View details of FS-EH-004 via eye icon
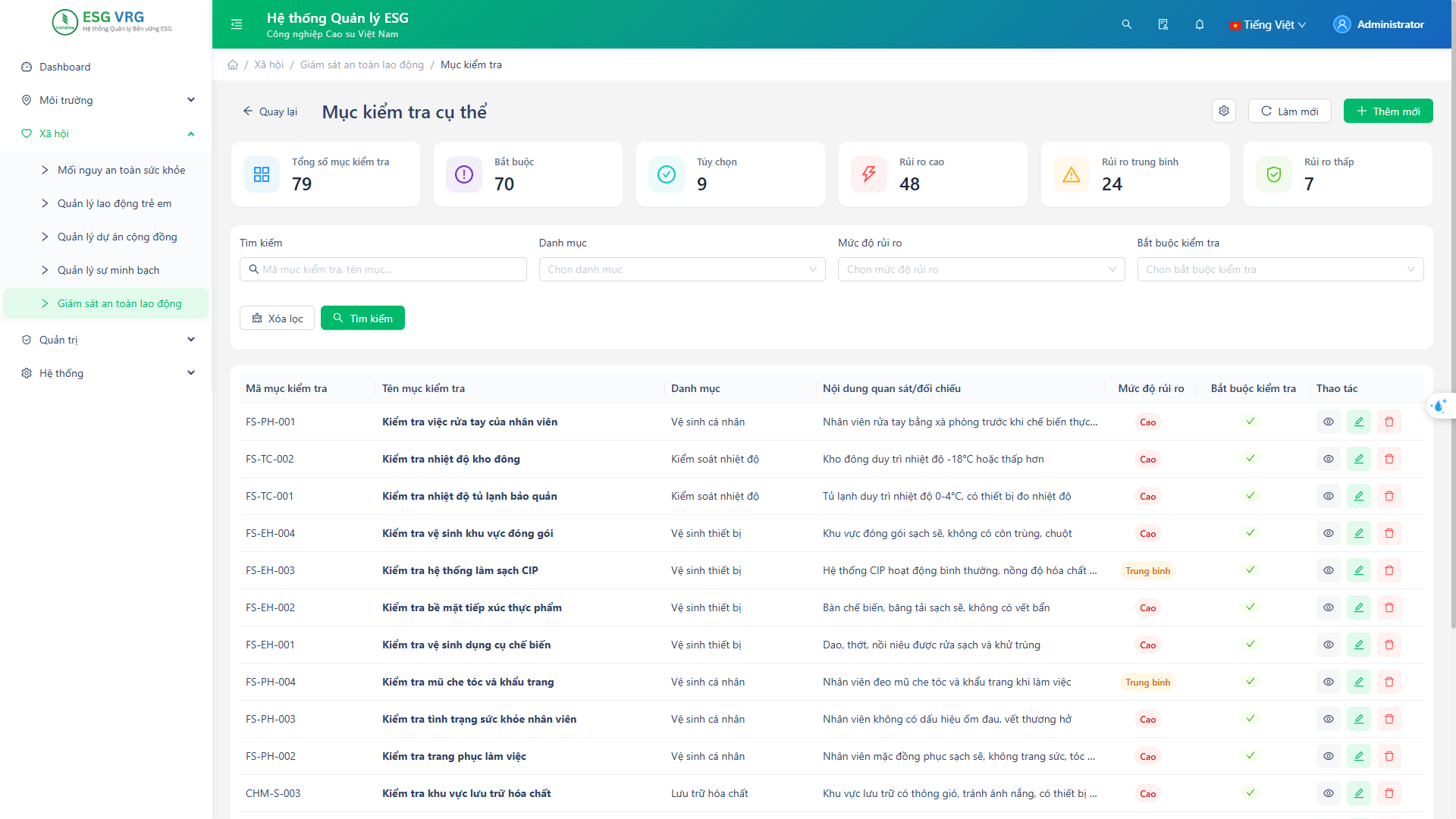The height and width of the screenshot is (819, 1456). (1329, 533)
